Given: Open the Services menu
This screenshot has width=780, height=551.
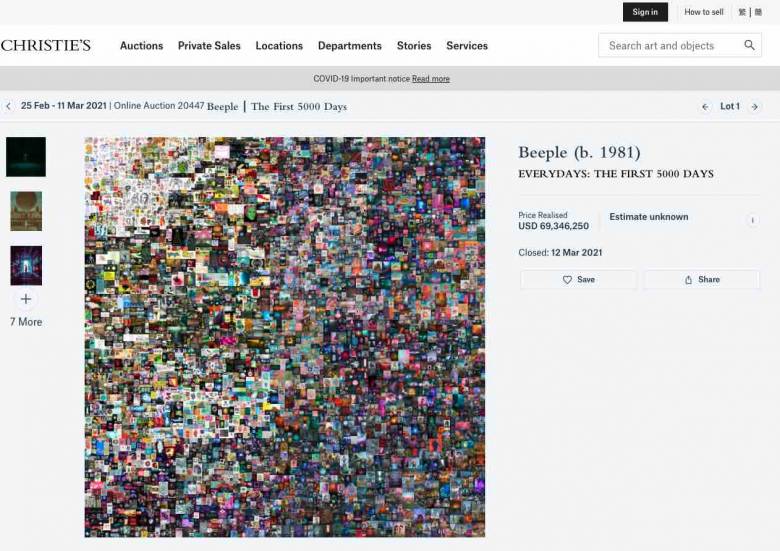Looking at the screenshot, I should pyautogui.click(x=467, y=46).
